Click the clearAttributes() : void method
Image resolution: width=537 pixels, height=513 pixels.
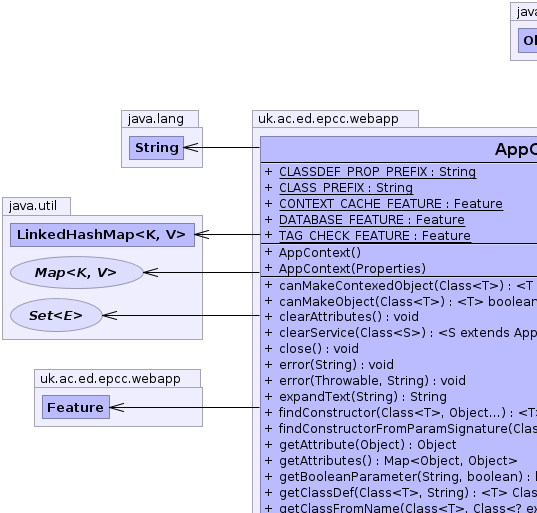[x=349, y=317]
